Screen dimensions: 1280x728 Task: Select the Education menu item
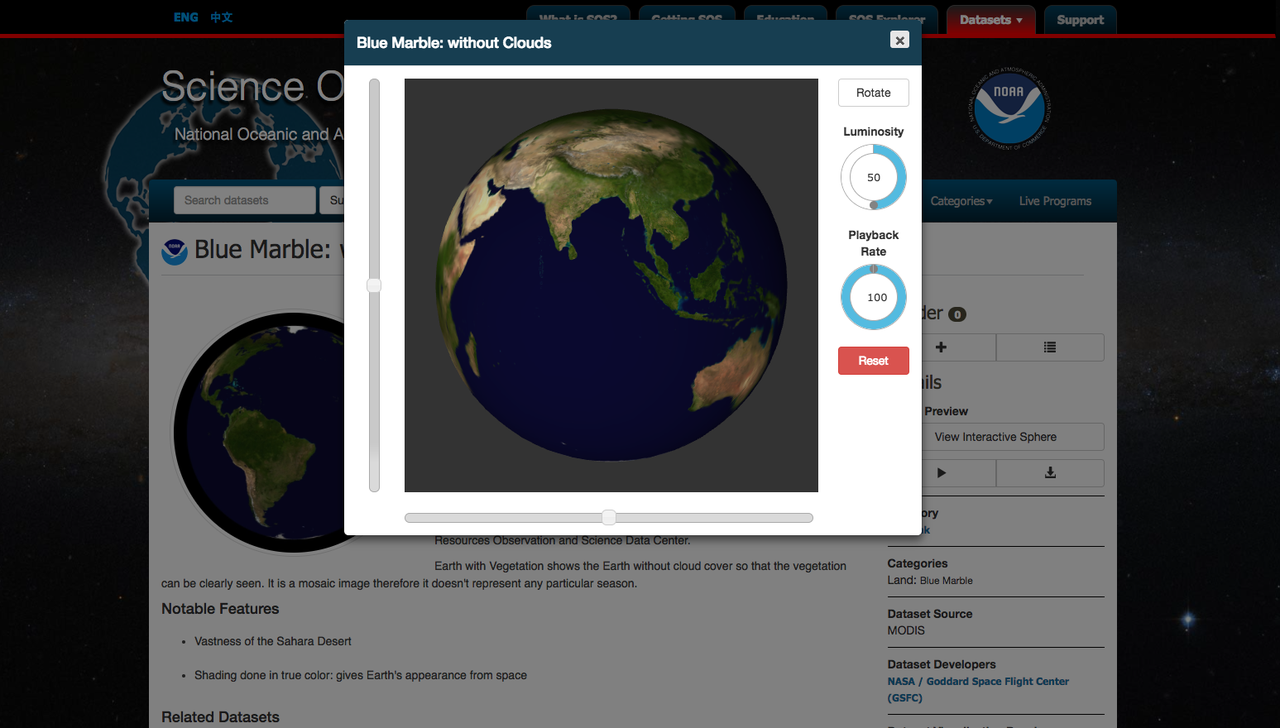click(786, 20)
